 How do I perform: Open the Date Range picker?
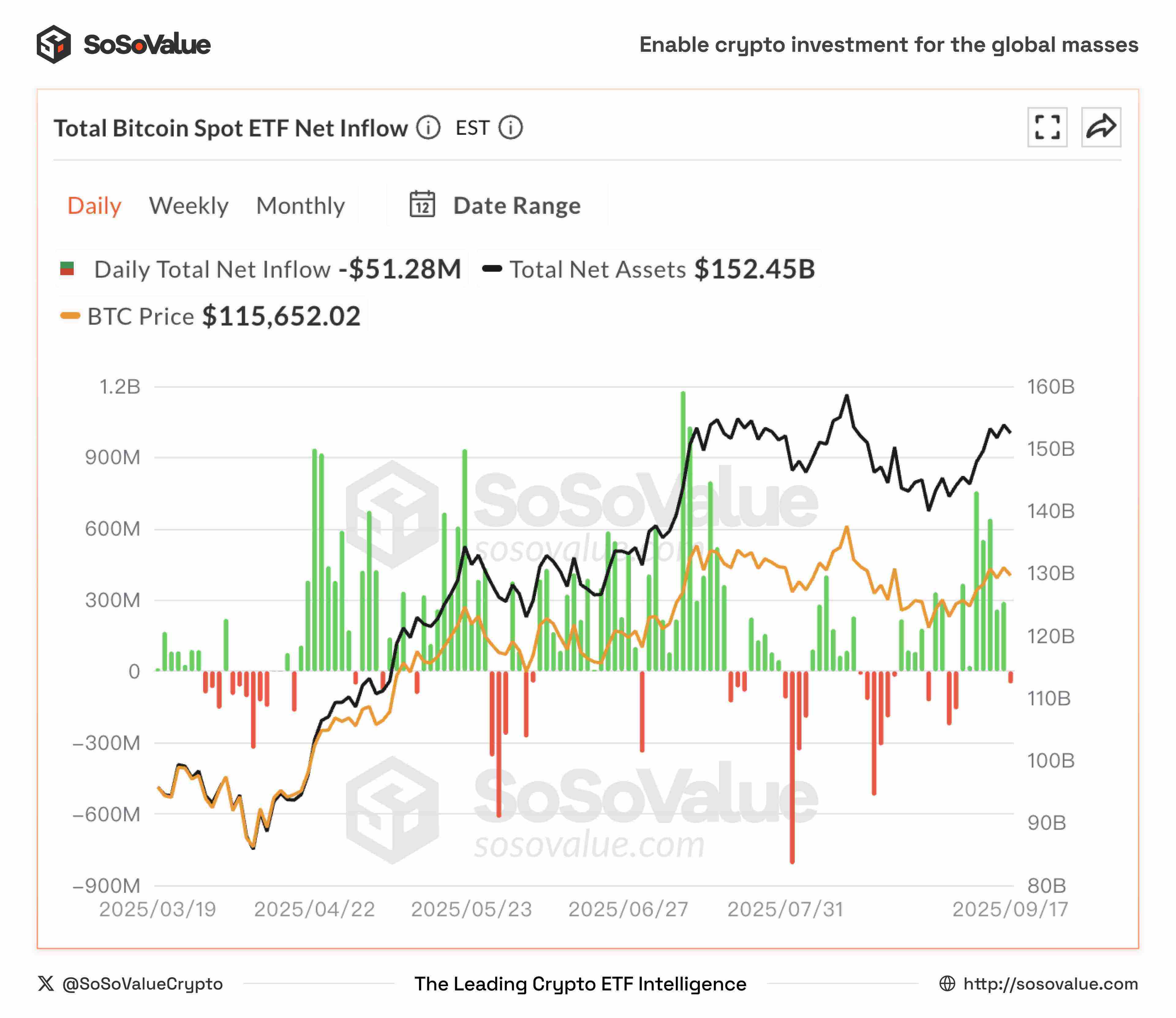click(516, 205)
